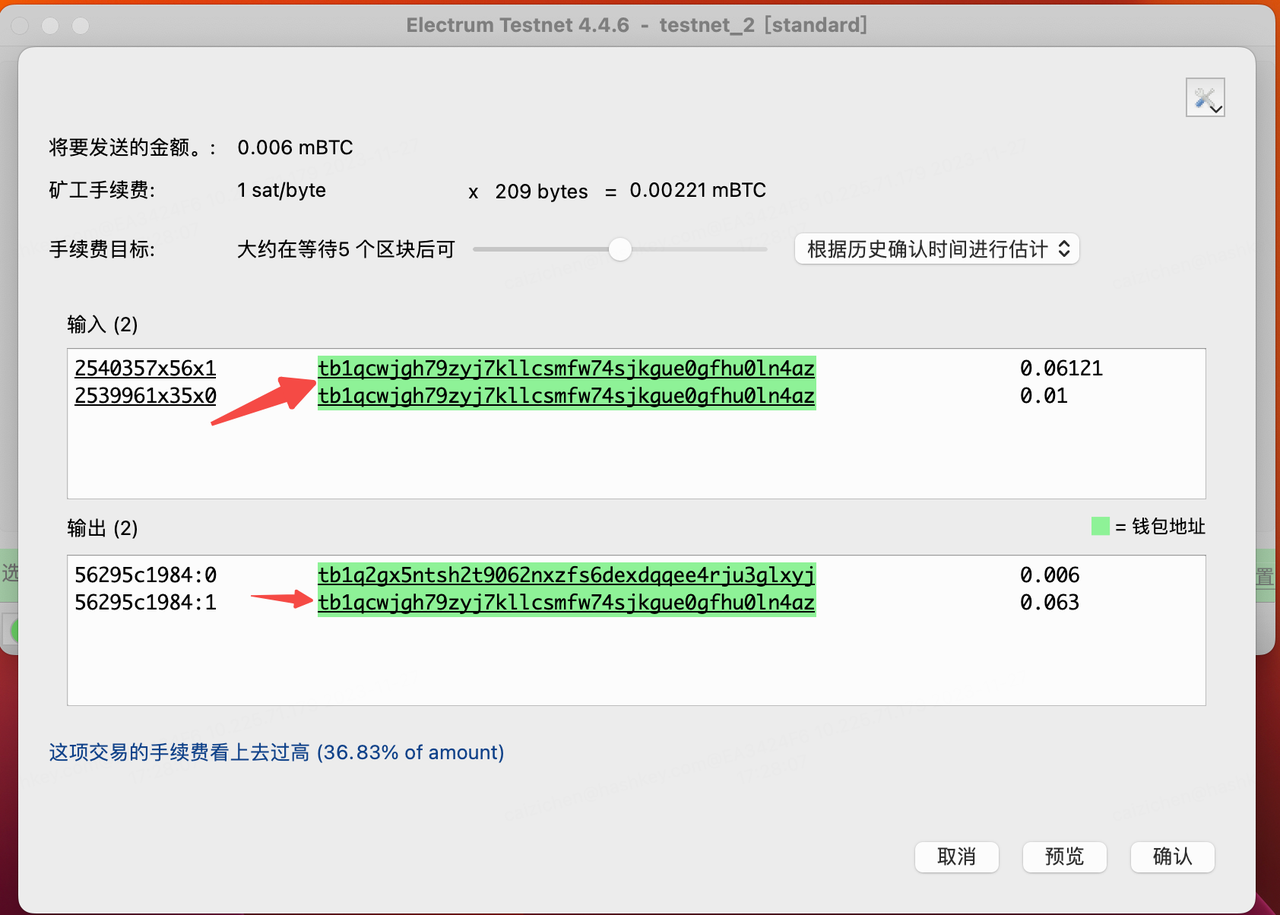Click inside the 输入 (2) list area
Image resolution: width=1280 pixels, height=915 pixels.
tap(636, 455)
